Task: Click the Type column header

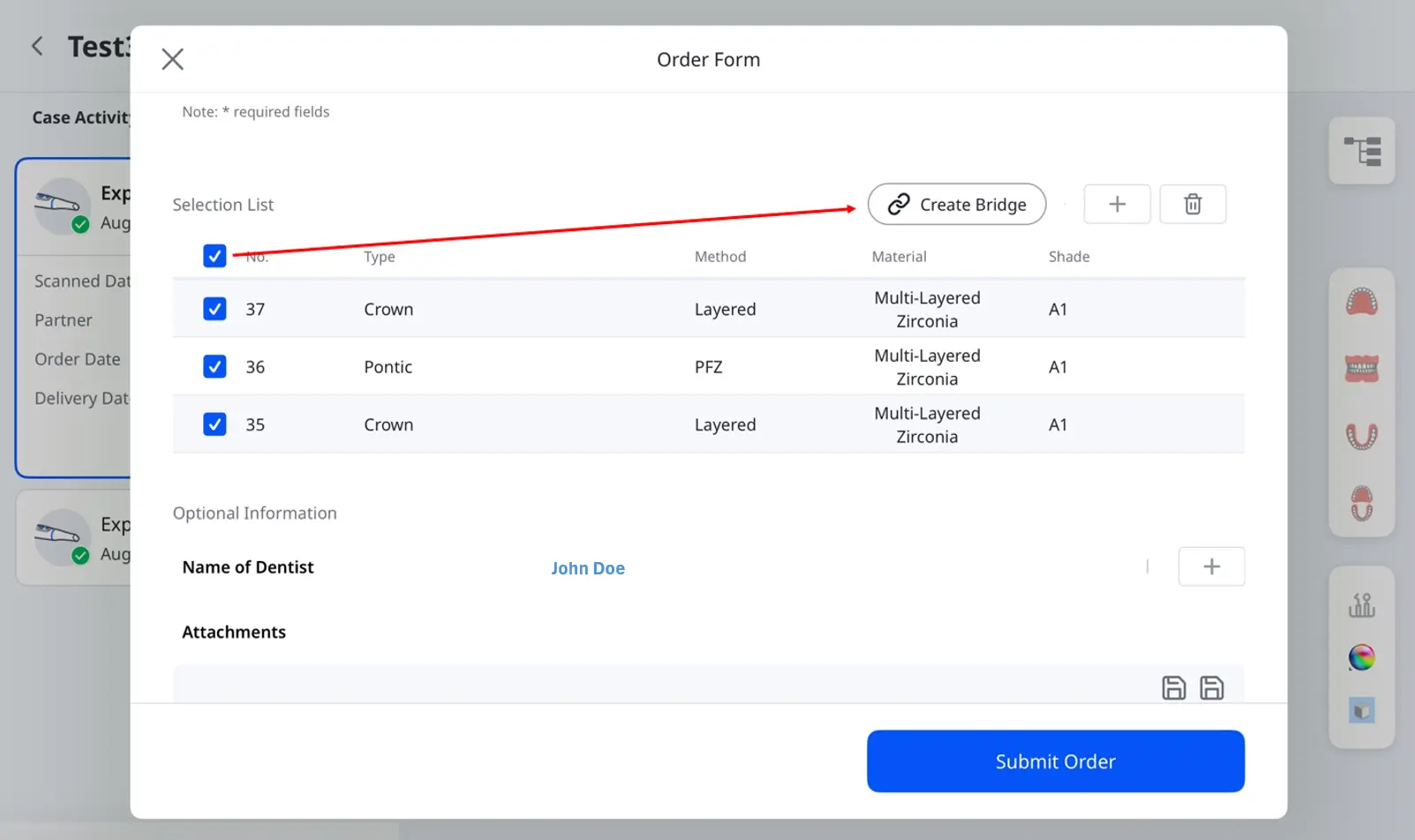Action: point(380,257)
